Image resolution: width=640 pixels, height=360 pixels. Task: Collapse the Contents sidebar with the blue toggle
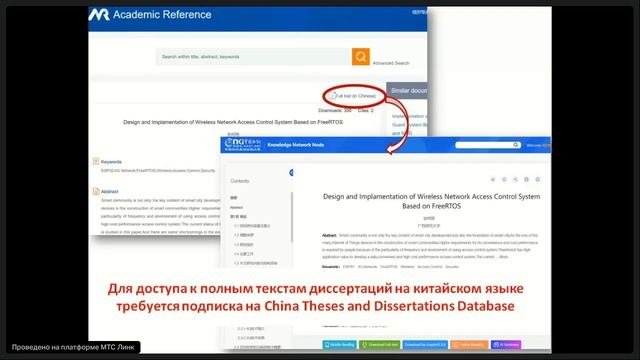291,173
